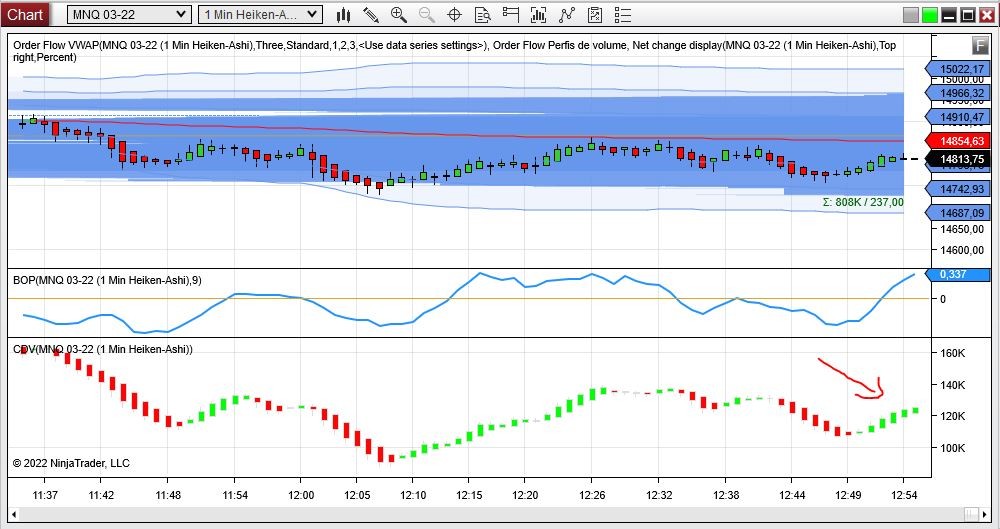Click the 12:54 time axis label
The image size is (1000, 529).
pos(903,495)
